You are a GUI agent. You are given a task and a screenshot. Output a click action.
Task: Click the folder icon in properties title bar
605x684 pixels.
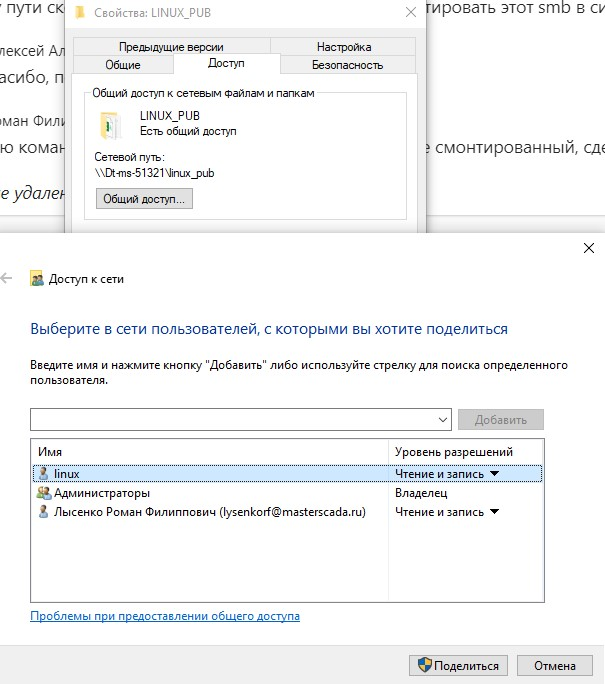(x=84, y=14)
